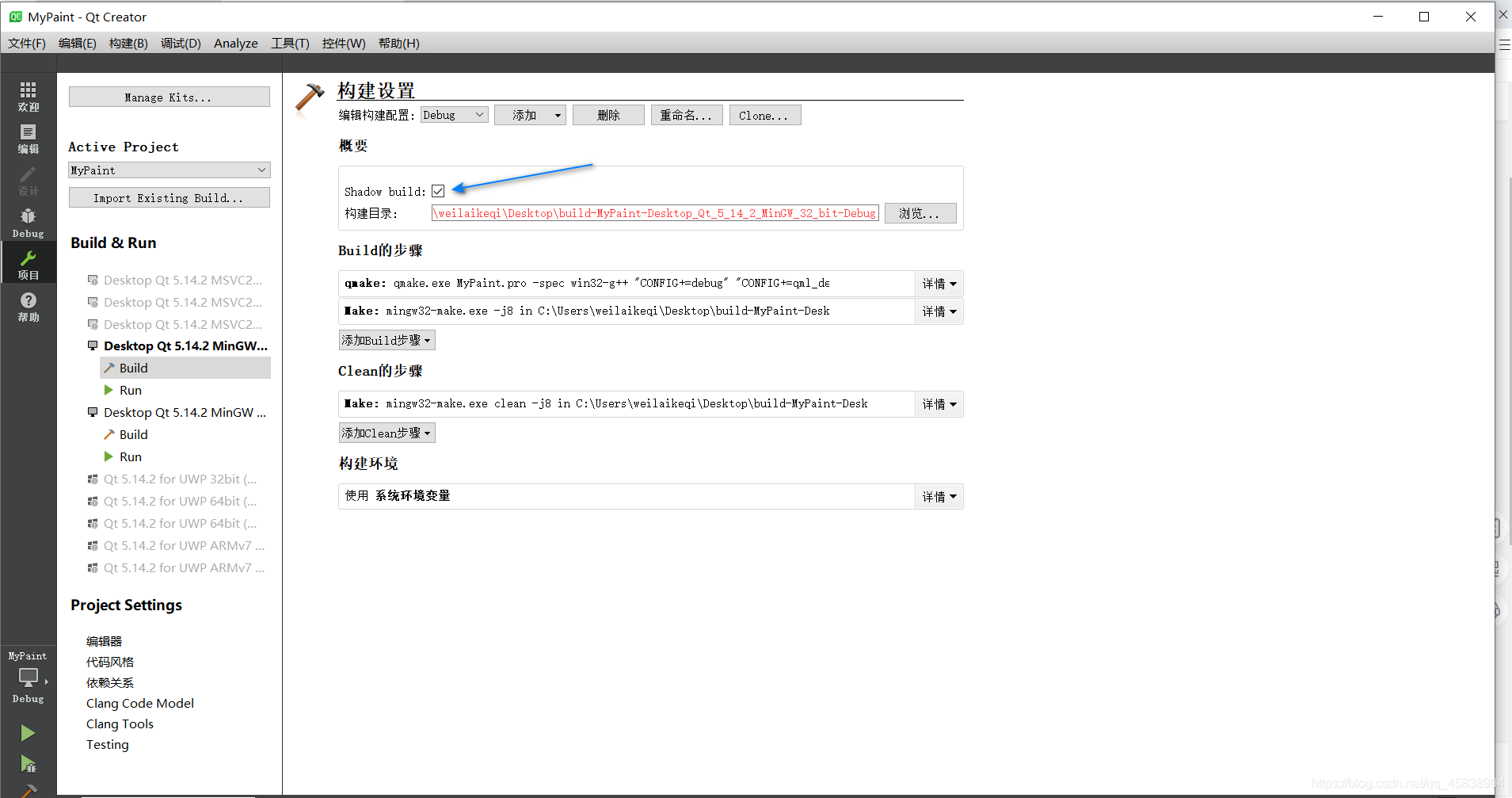Screen dimensions: 1512x798
Task: Open the Projects (项目) mode
Action: pyautogui.click(x=28, y=265)
